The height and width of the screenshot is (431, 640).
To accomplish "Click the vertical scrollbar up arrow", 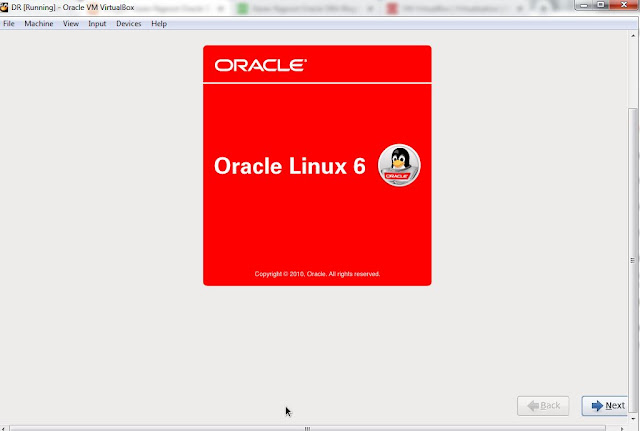I will [x=633, y=36].
